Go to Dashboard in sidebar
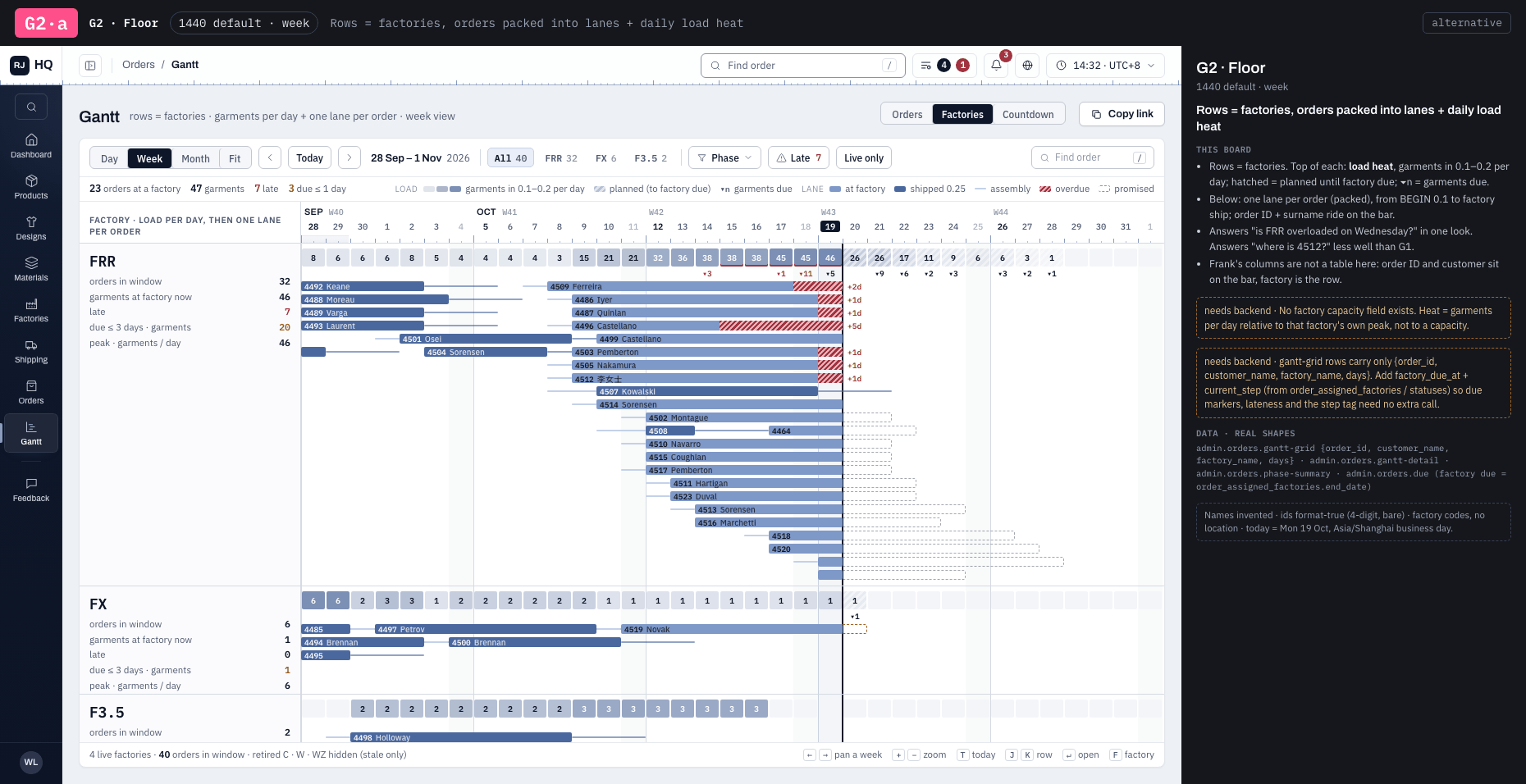 click(x=31, y=146)
